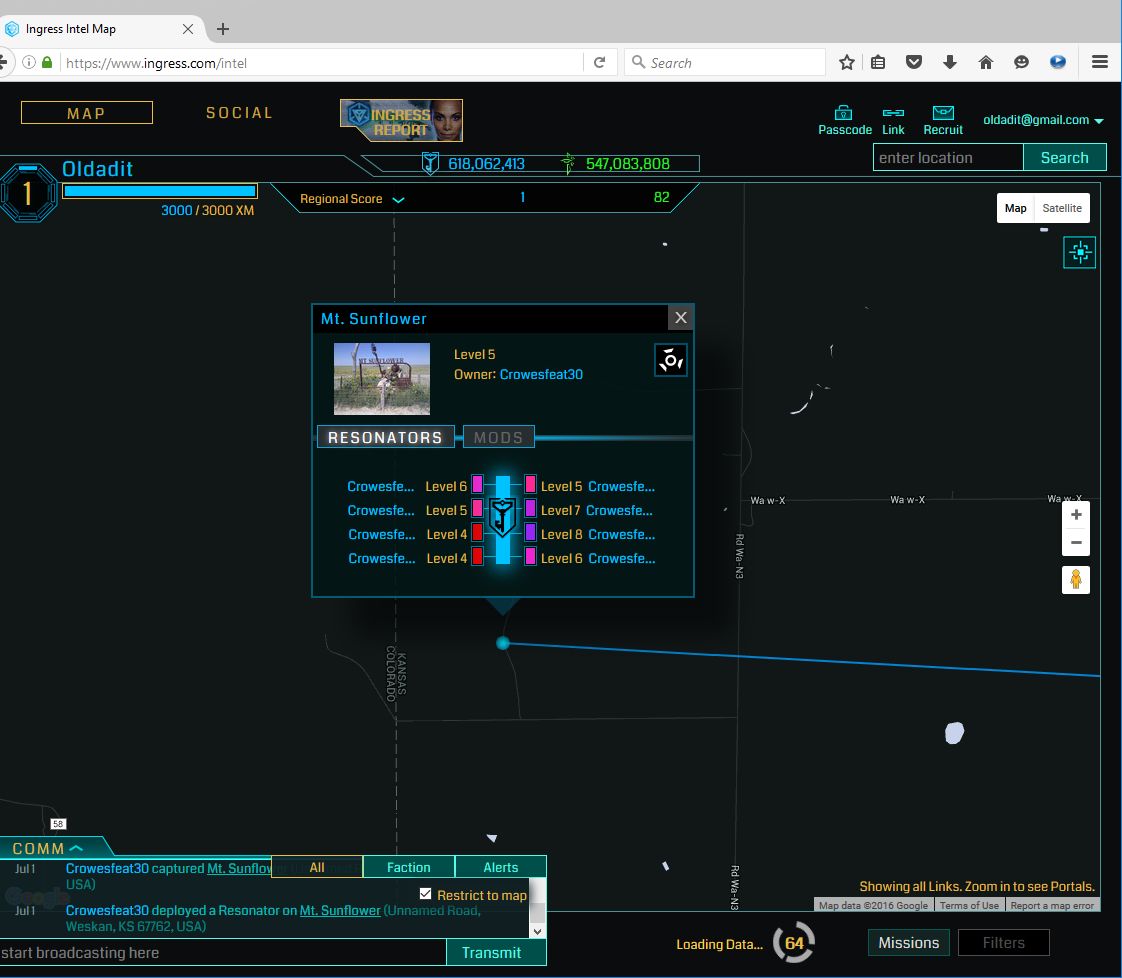The image size is (1122, 978).
Task: Click the enter location search field
Action: click(947, 157)
